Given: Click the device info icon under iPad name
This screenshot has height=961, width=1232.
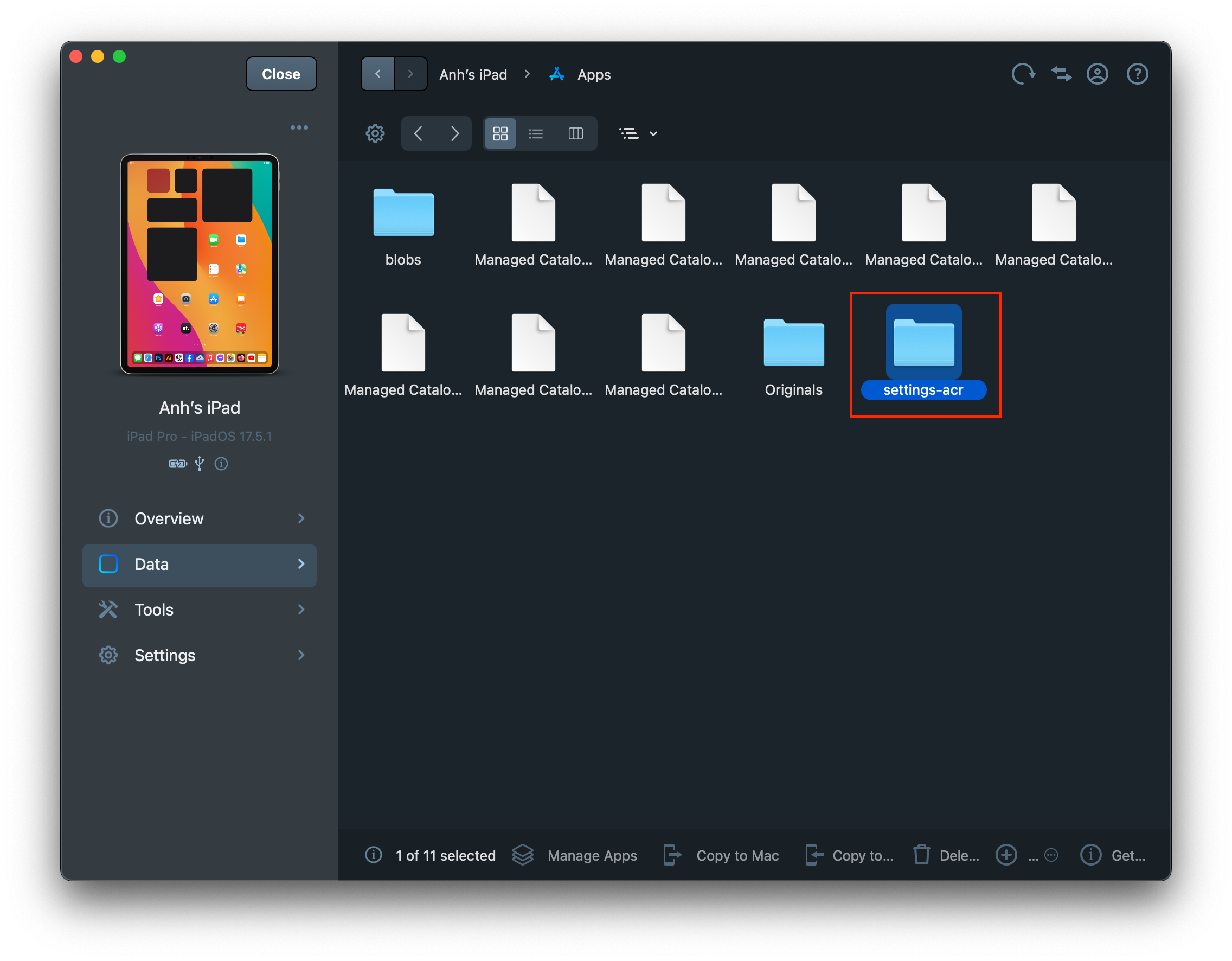Looking at the screenshot, I should (x=221, y=464).
